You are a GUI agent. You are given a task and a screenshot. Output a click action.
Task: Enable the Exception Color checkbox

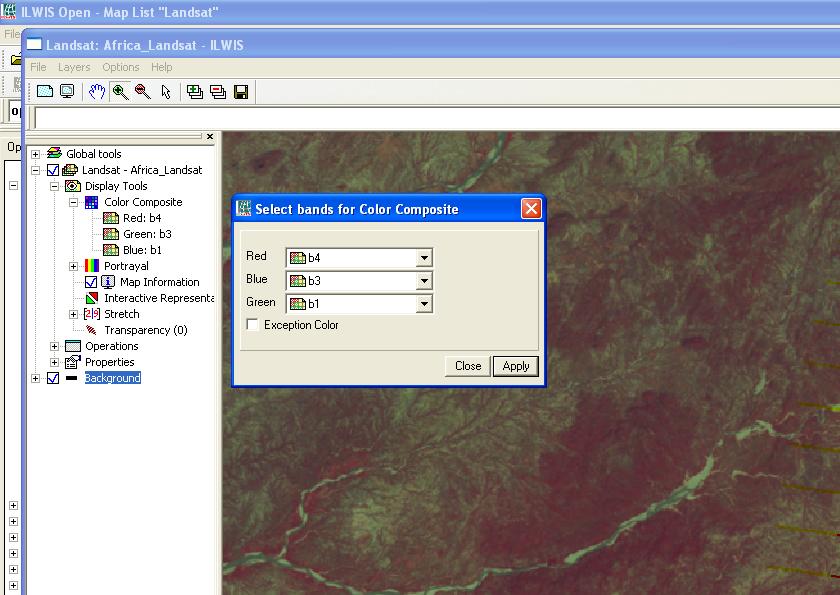tap(253, 325)
